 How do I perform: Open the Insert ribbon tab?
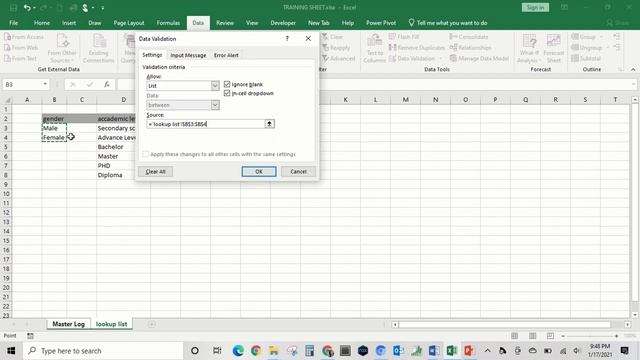point(69,23)
